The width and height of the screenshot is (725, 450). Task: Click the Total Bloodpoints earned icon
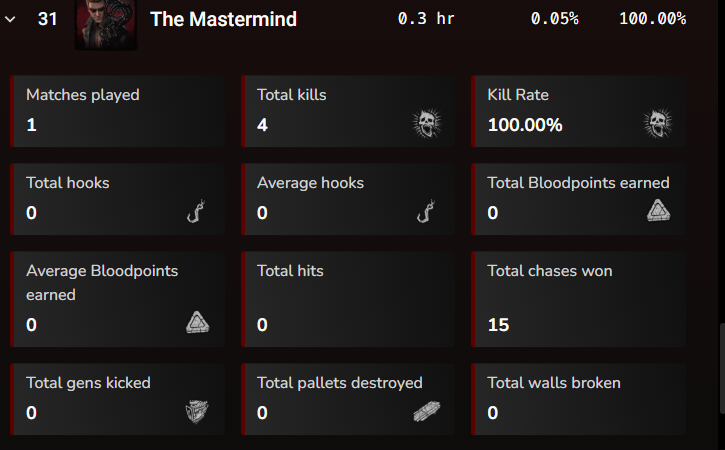657,210
